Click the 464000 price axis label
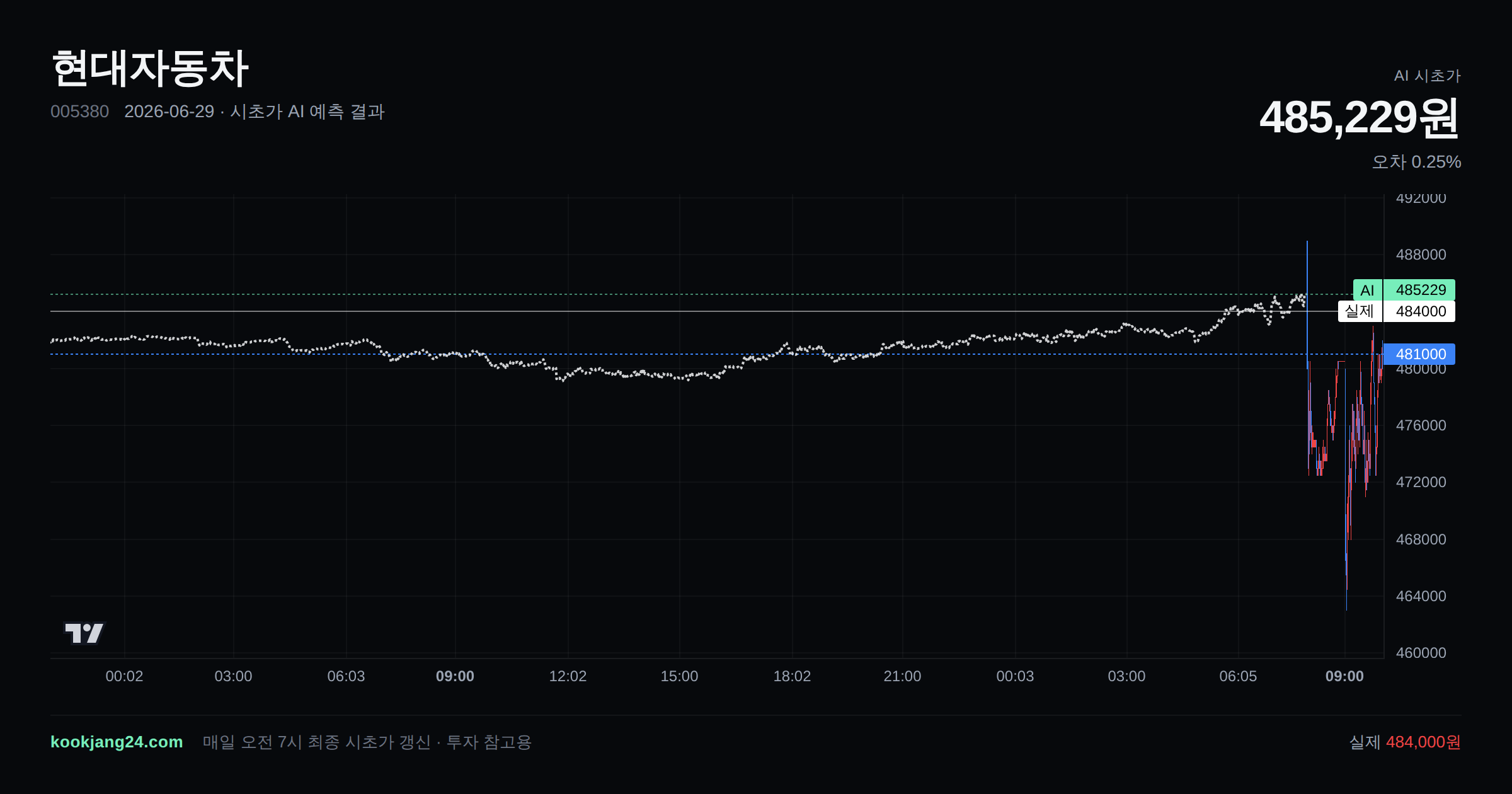The width and height of the screenshot is (1512, 794). click(x=1421, y=596)
